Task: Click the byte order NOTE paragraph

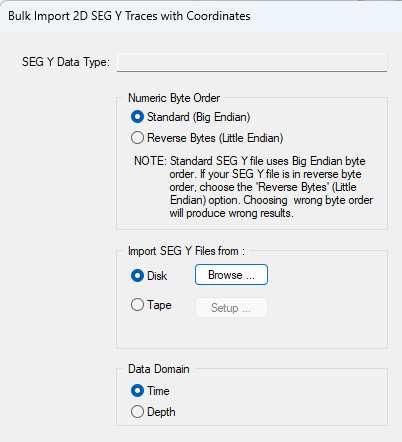Action: pos(253,187)
